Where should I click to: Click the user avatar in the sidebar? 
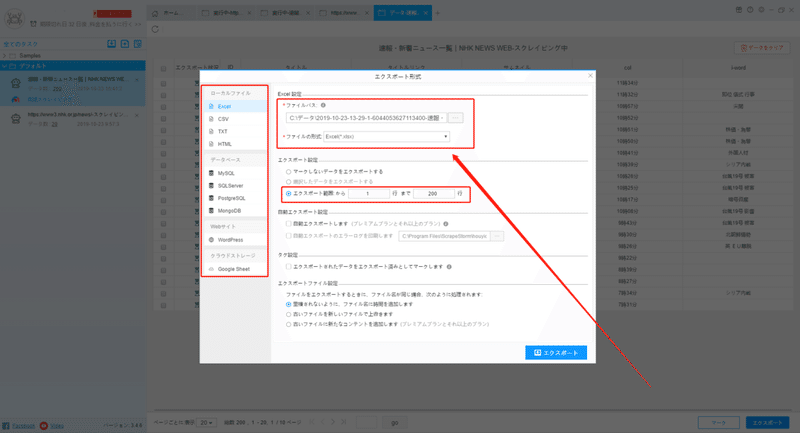tap(14, 18)
